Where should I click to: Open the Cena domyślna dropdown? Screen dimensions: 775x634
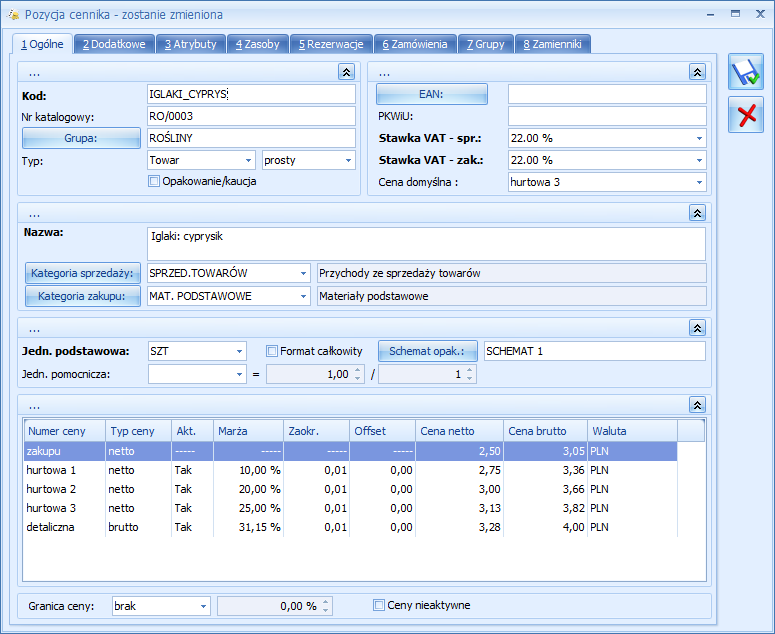tap(699, 182)
